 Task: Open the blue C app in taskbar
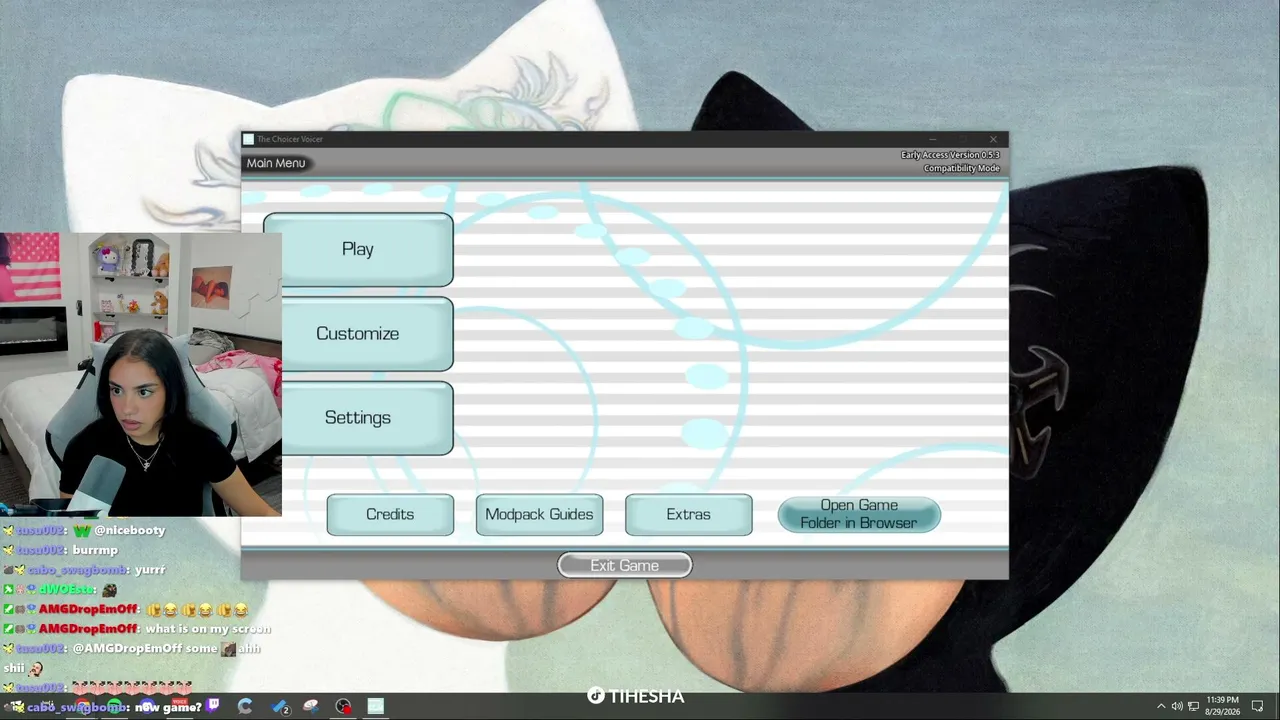click(x=245, y=706)
